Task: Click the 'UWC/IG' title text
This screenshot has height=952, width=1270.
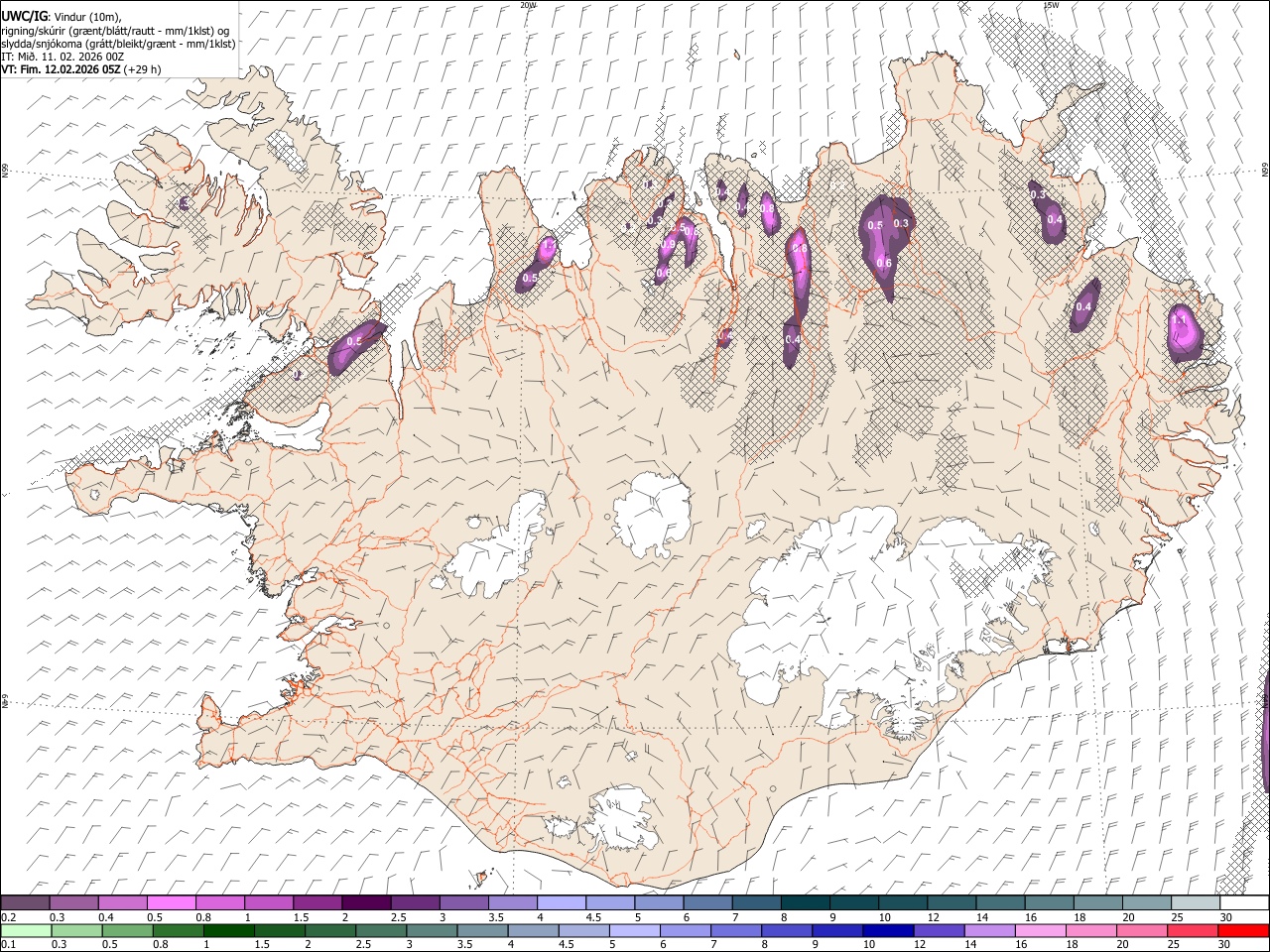Action: pyautogui.click(x=24, y=16)
